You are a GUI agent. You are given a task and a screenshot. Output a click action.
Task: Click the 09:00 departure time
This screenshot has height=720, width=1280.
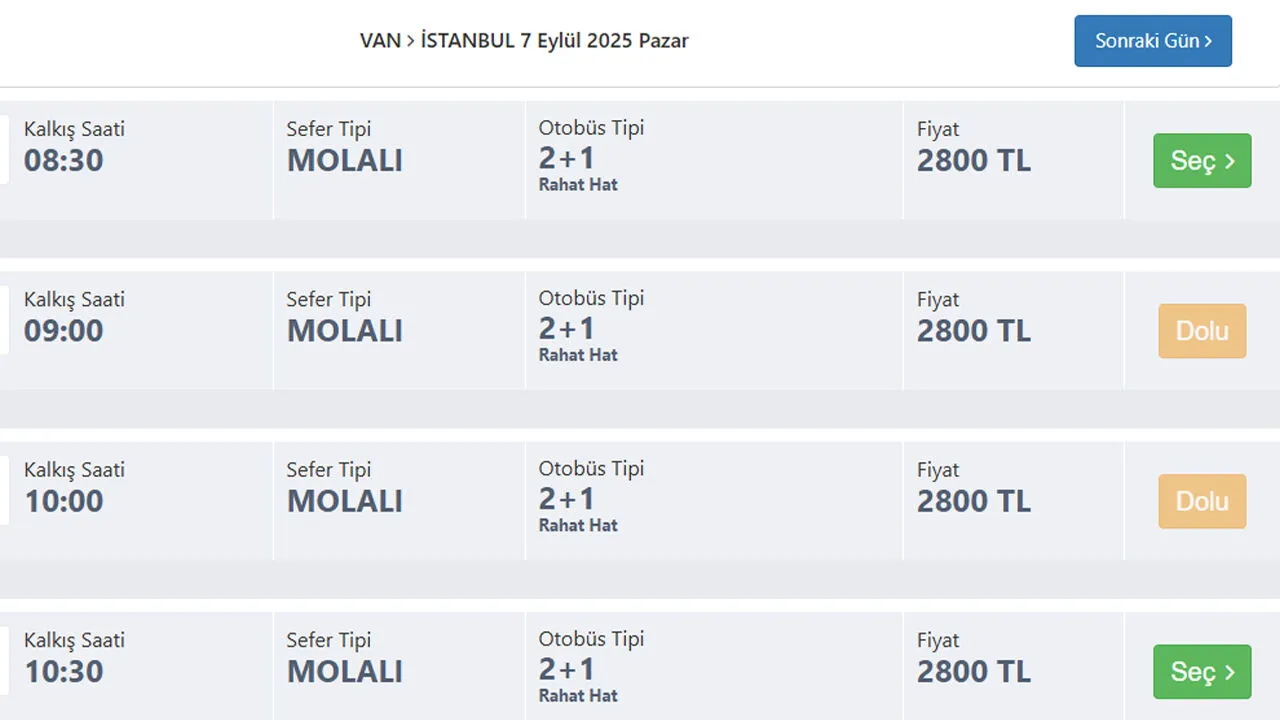click(64, 331)
